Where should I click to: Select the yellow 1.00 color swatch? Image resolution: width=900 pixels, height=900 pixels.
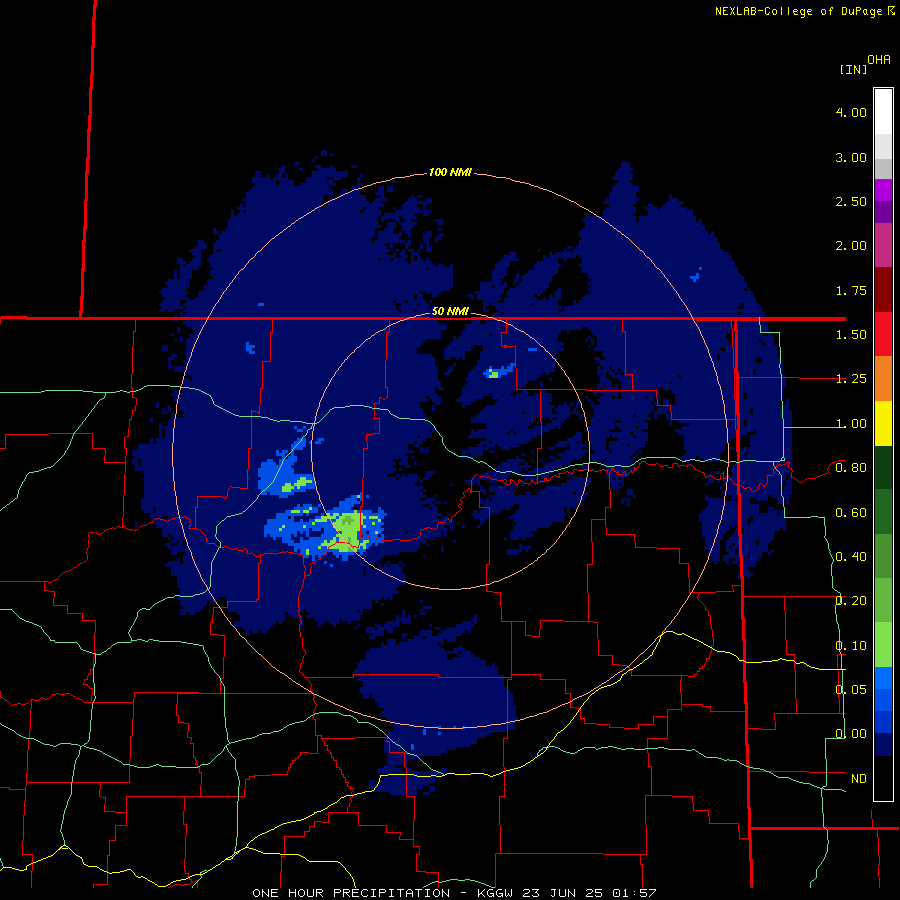883,423
